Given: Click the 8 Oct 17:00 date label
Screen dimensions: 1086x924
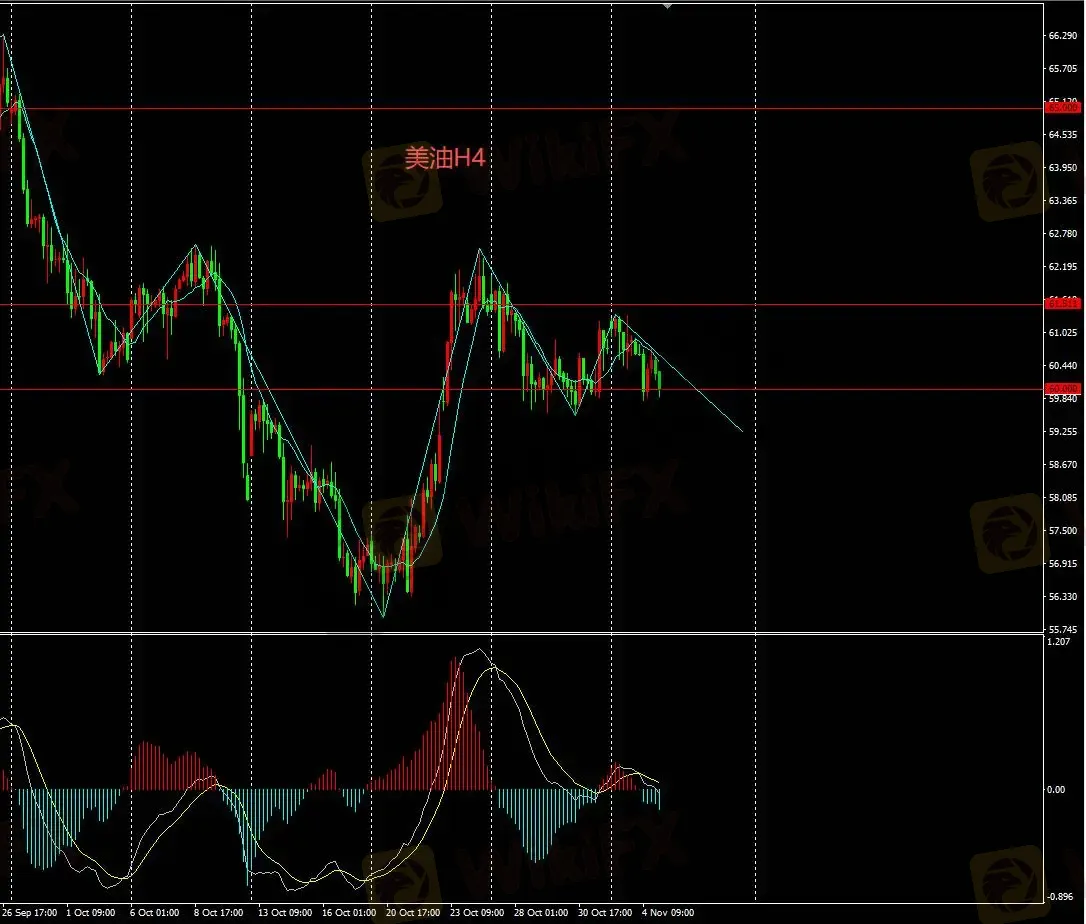Looking at the screenshot, I should pyautogui.click(x=218, y=912).
